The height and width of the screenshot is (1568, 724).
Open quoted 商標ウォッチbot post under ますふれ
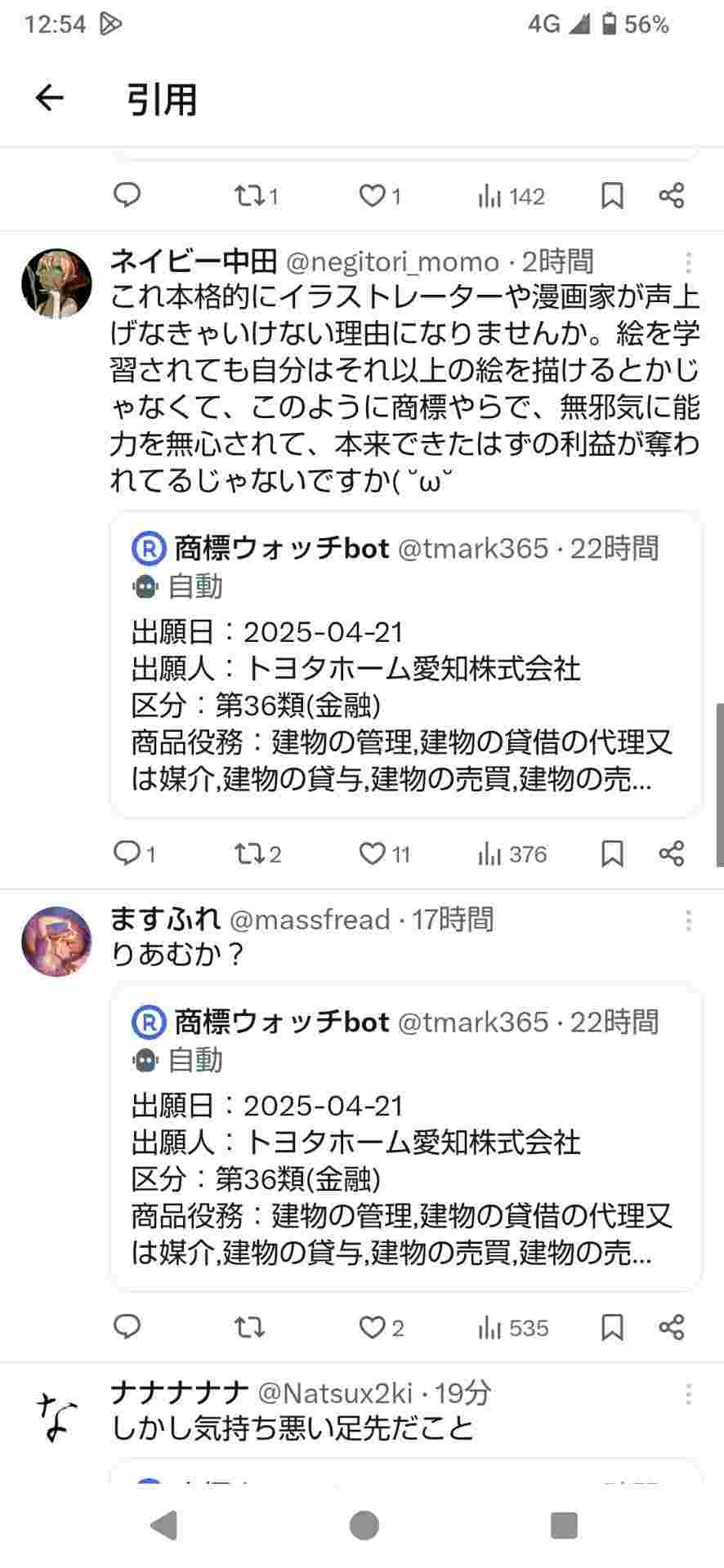tap(406, 1138)
